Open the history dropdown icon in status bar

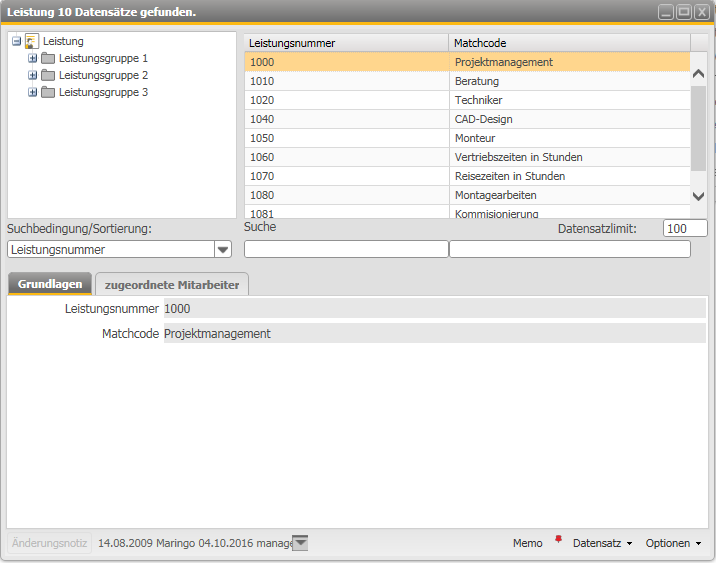[300, 543]
